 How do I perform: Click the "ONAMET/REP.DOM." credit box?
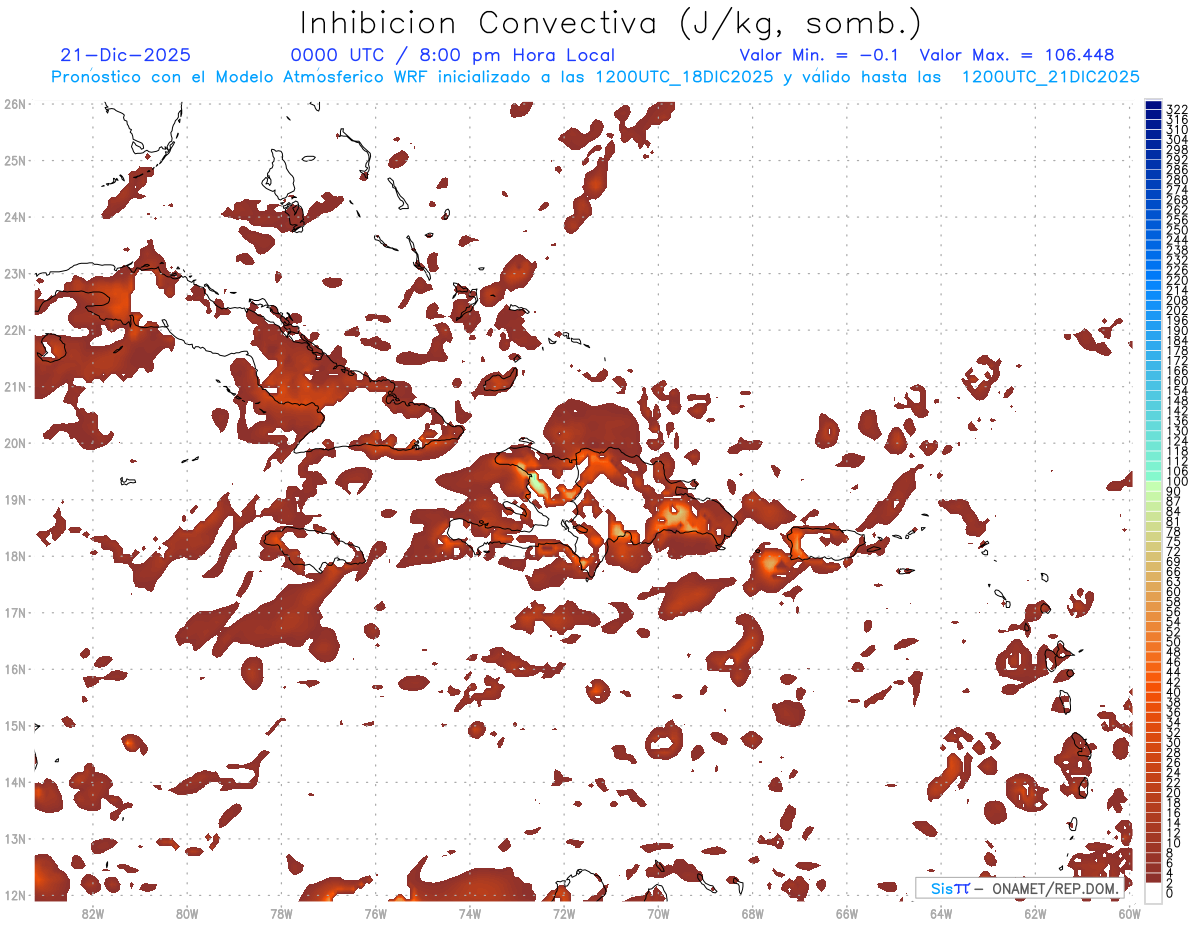1019,888
